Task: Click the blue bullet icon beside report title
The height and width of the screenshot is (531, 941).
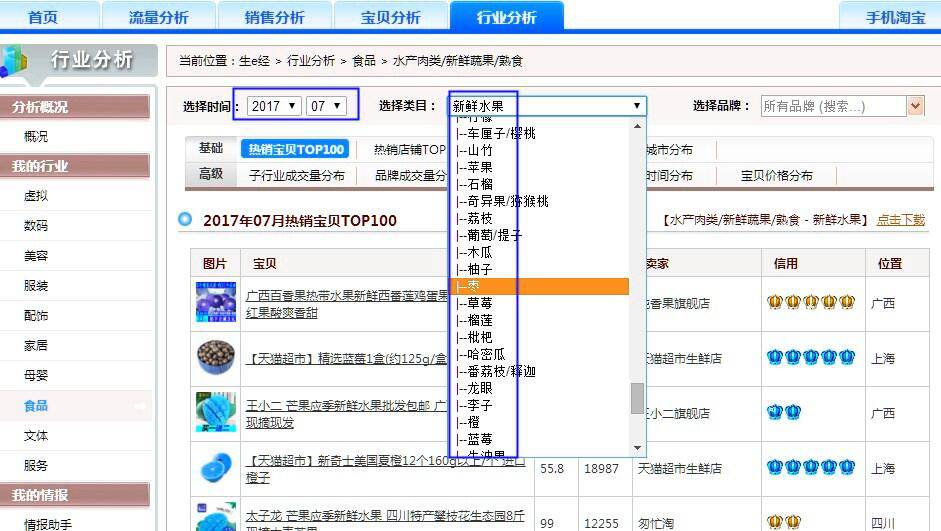Action: pos(185,220)
